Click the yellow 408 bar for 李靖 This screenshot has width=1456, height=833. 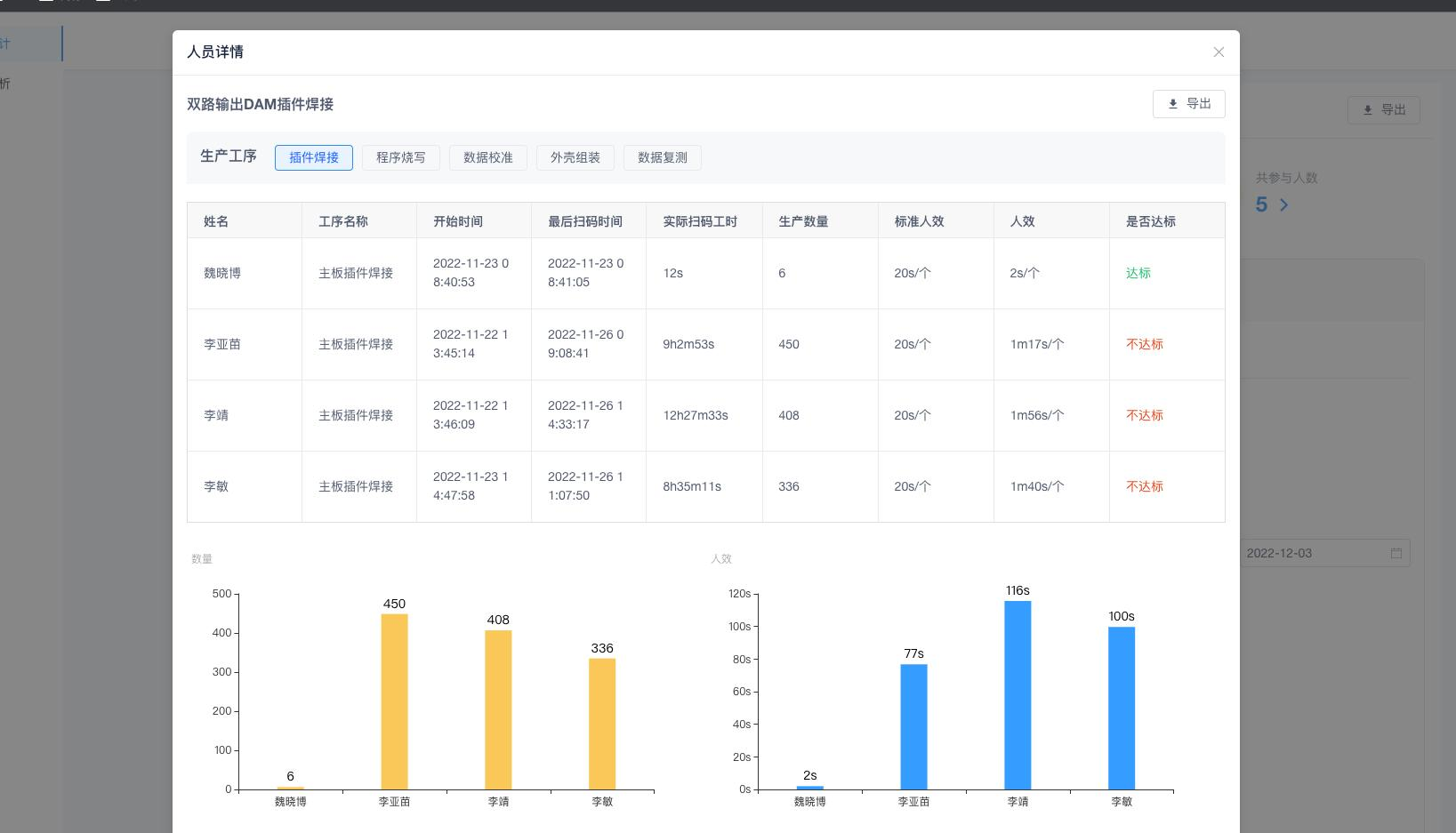click(498, 709)
